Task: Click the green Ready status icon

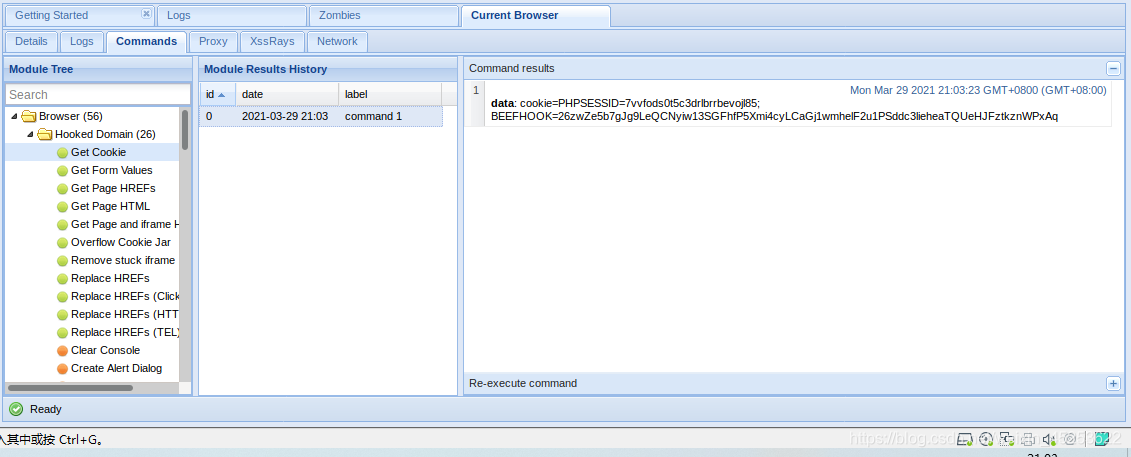Action: point(16,409)
